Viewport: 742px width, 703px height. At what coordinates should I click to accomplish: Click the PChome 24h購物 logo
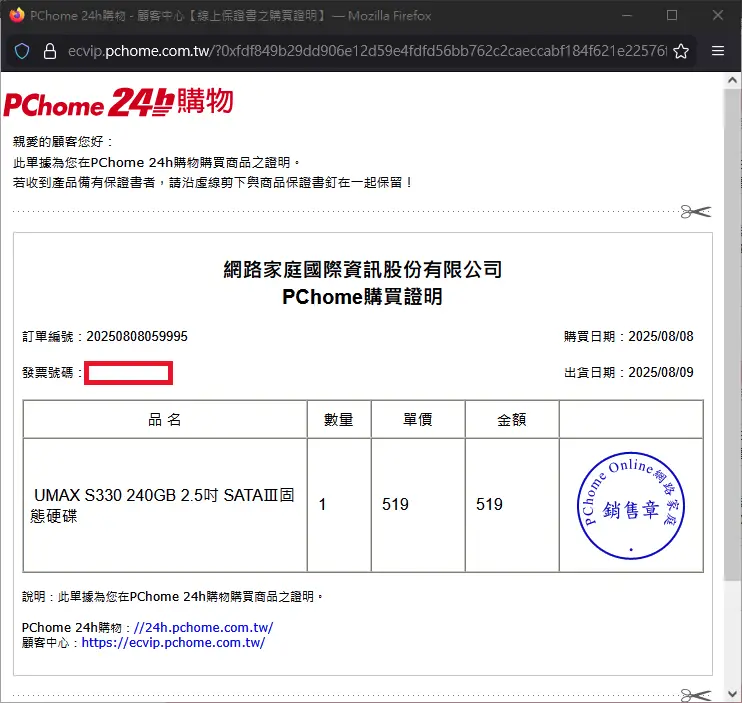(x=118, y=103)
